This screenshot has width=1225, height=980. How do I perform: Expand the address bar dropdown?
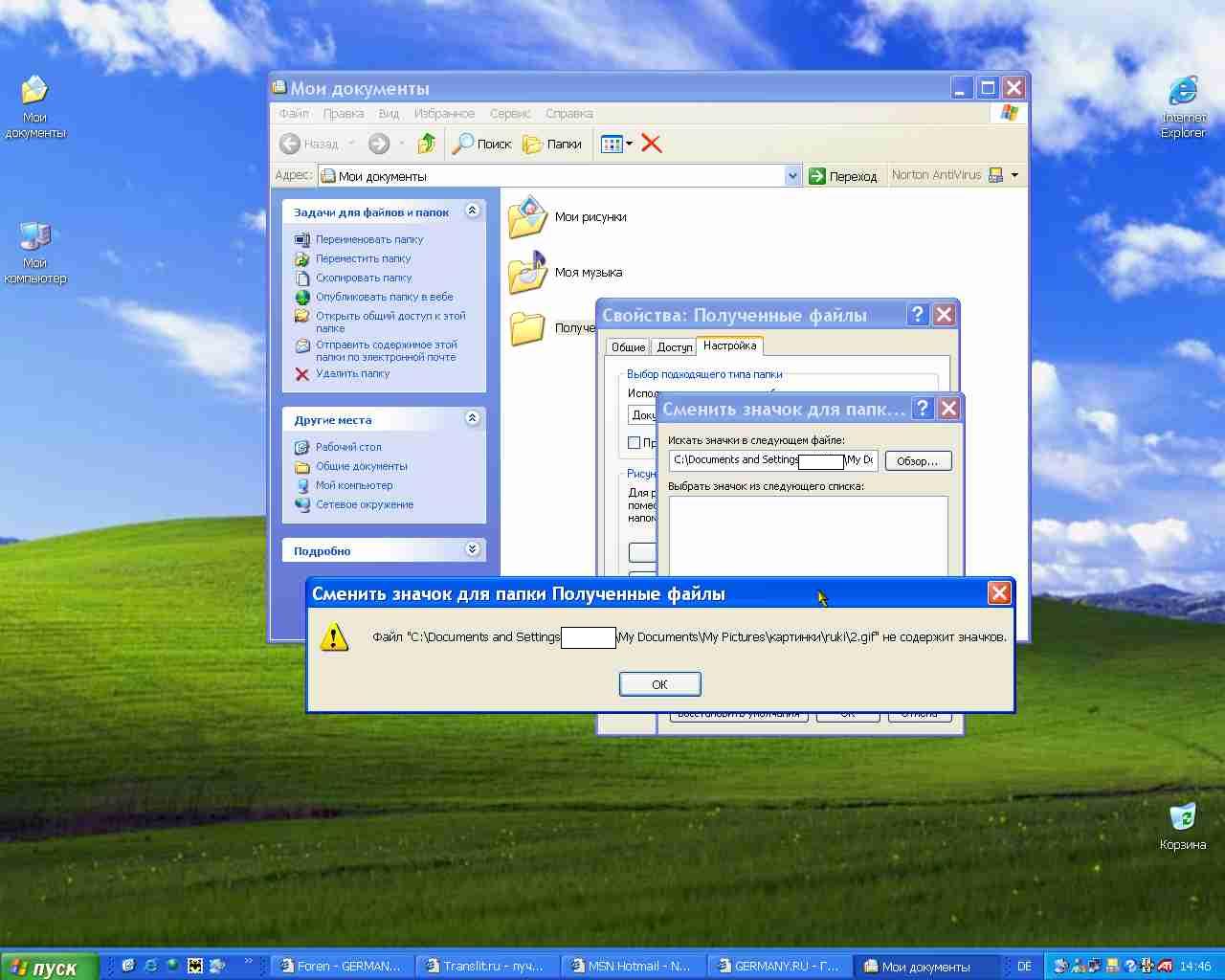click(792, 176)
